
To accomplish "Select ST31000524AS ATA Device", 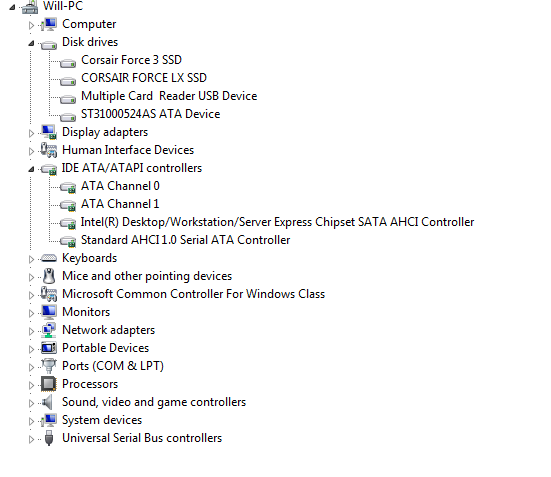I will (x=150, y=114).
